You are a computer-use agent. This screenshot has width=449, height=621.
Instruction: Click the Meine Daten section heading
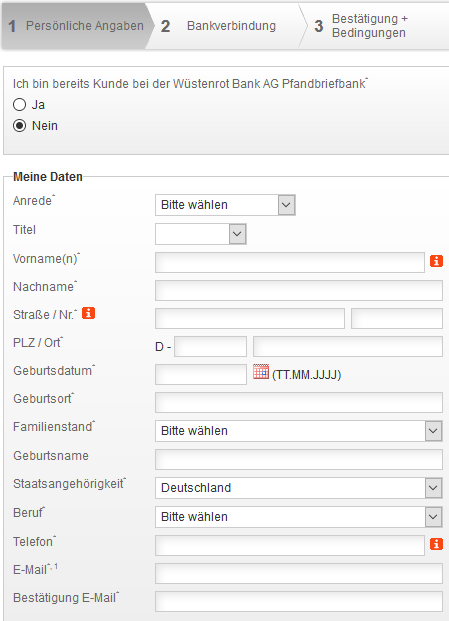[x=48, y=177]
